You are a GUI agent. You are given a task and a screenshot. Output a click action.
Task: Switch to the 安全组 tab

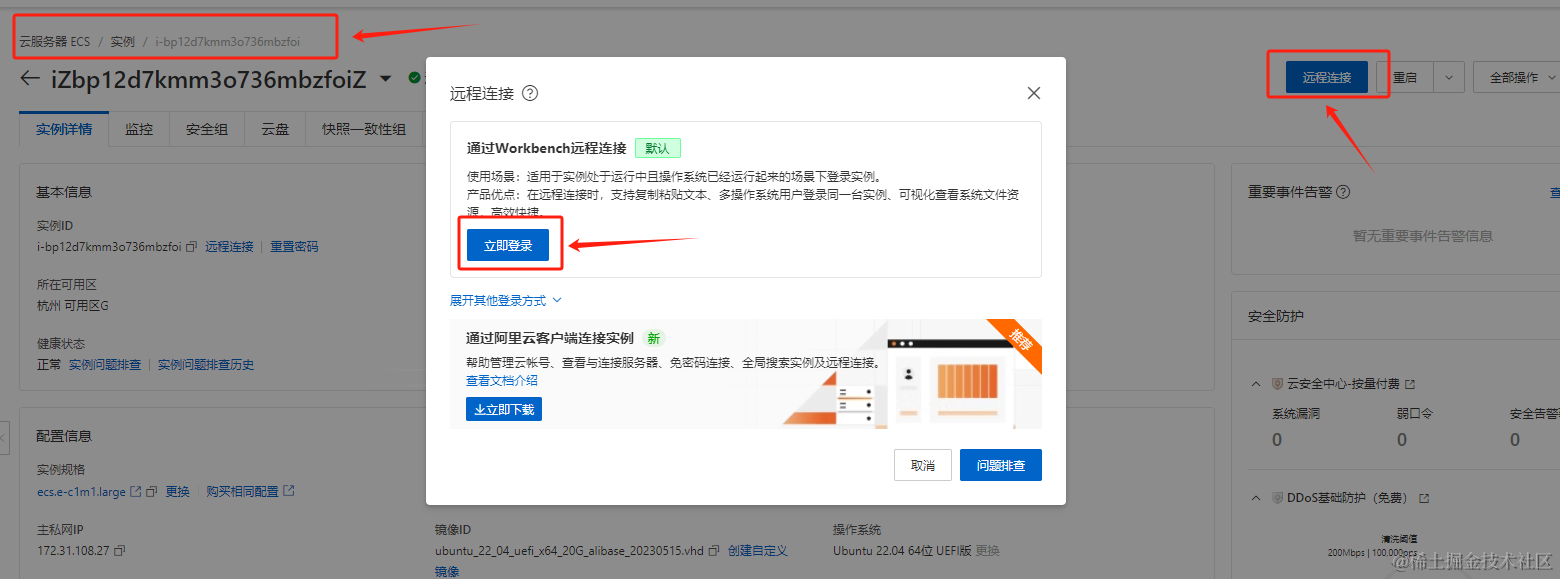pyautogui.click(x=207, y=129)
